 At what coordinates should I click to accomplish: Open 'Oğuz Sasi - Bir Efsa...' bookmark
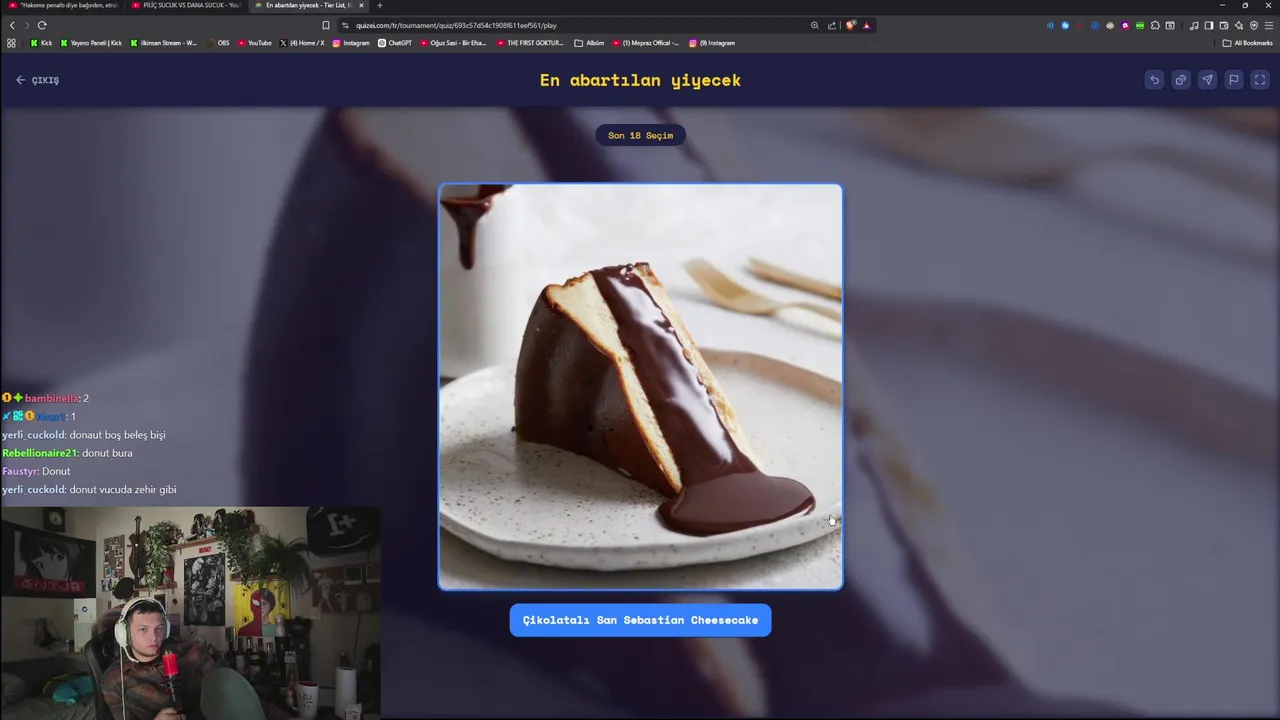(x=453, y=43)
